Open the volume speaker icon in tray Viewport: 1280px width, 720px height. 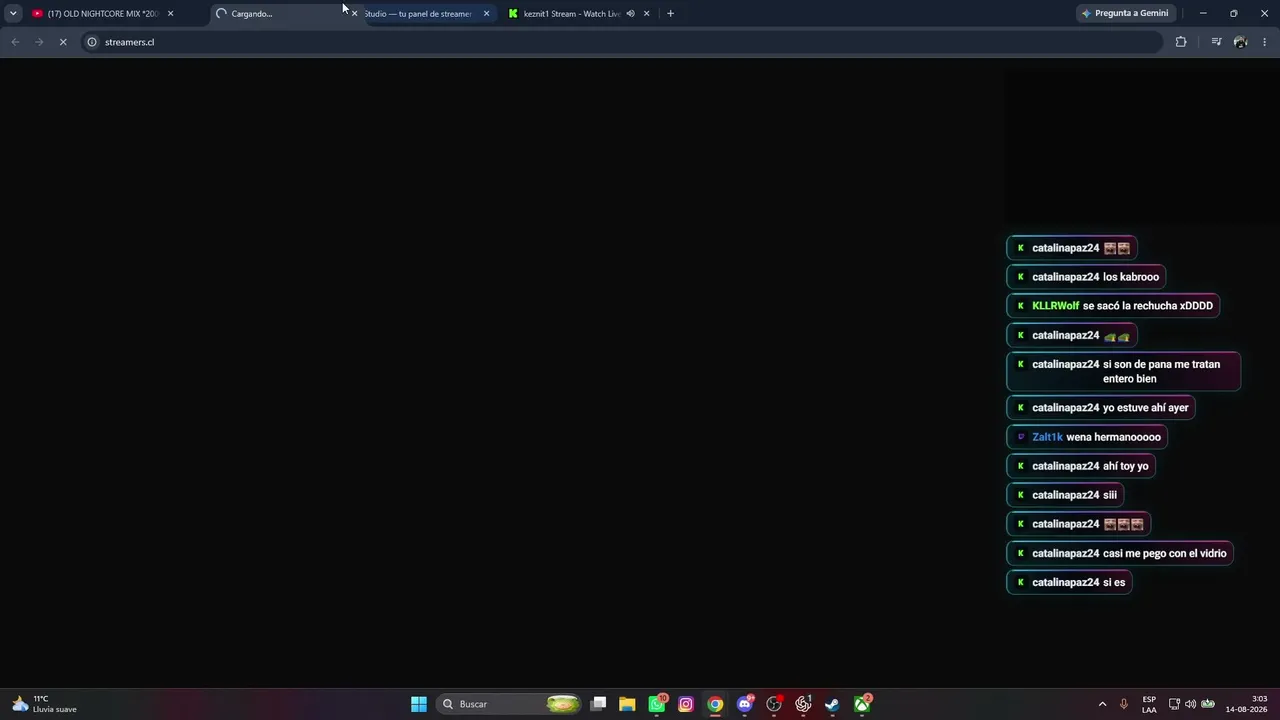click(x=1190, y=704)
